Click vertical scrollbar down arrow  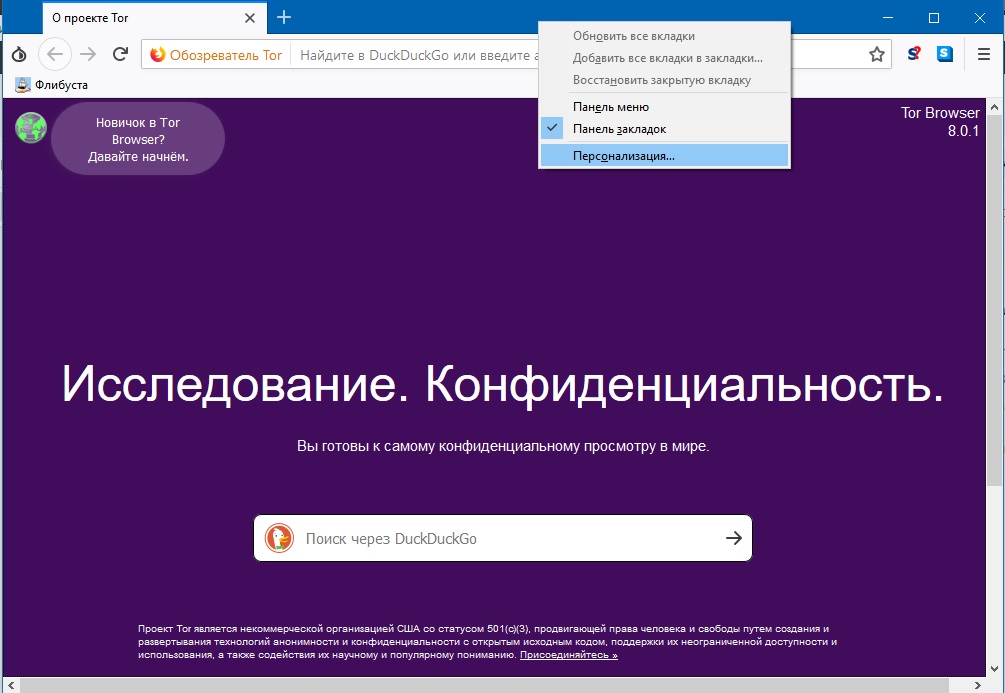click(994, 668)
